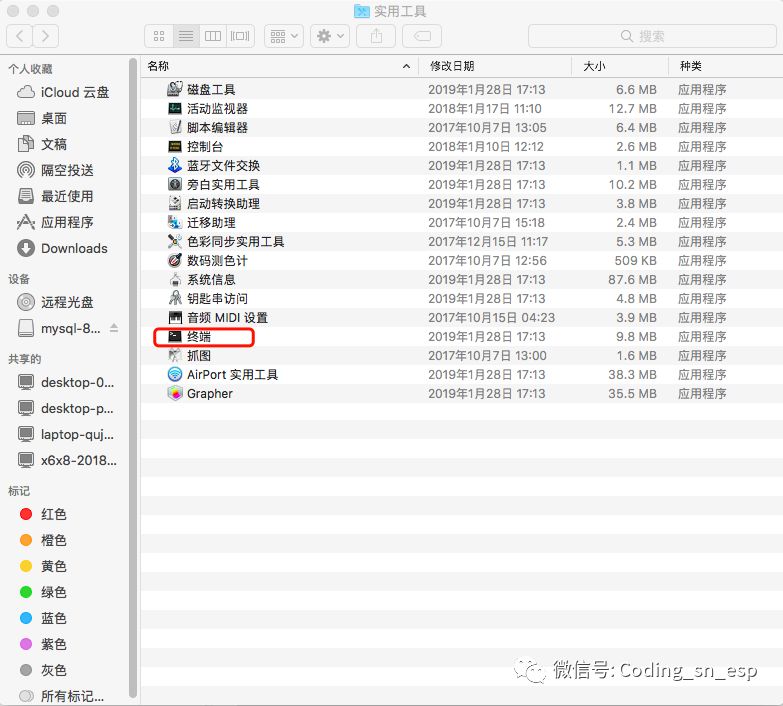The width and height of the screenshot is (783, 706).
Task: Click the edit tags toolbar button
Action: [x=422, y=36]
